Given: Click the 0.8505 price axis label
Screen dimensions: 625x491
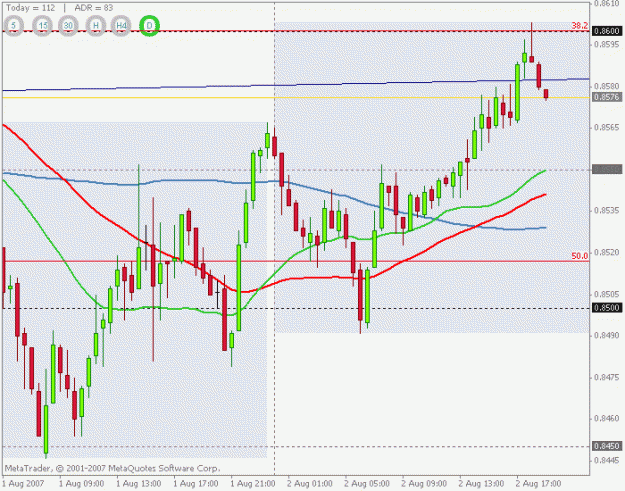Looking at the screenshot, I should pos(607,294).
